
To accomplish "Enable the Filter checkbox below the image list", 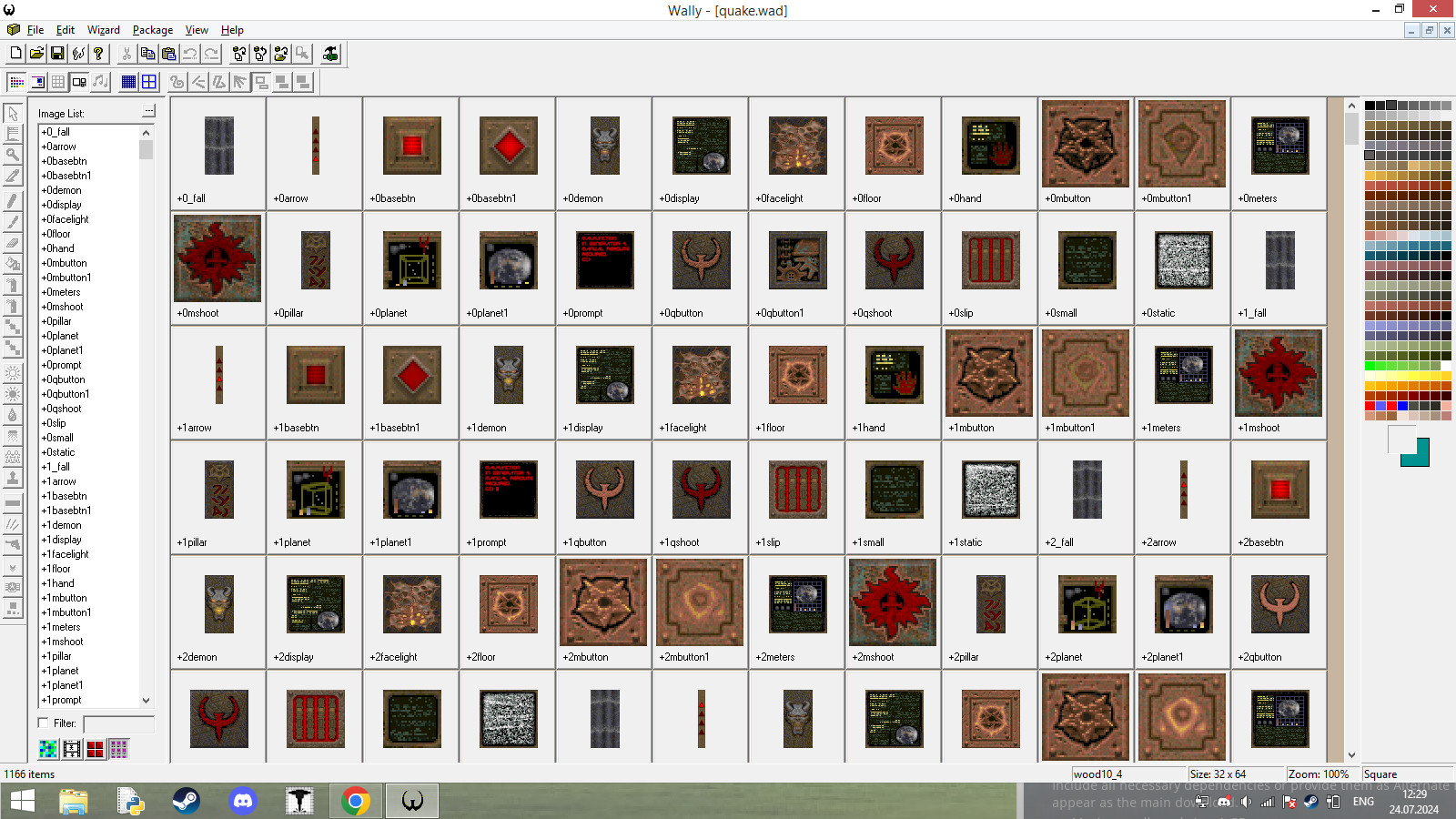I will click(43, 723).
